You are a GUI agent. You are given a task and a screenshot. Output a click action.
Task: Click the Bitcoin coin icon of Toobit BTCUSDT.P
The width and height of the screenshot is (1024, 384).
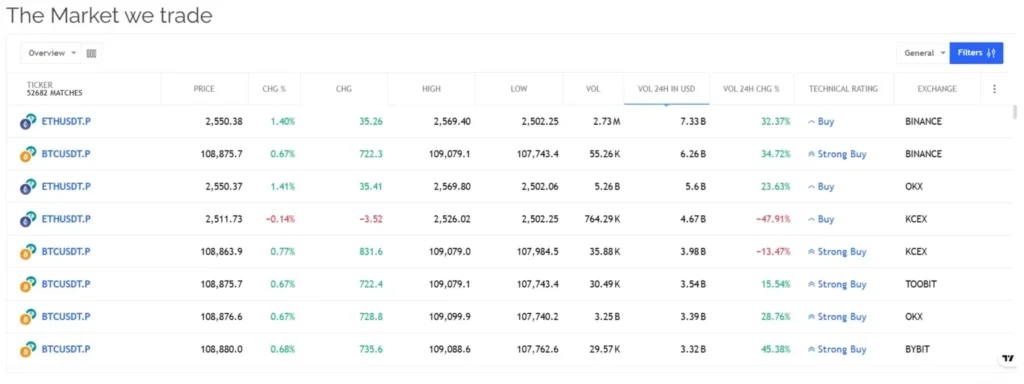pos(27,284)
